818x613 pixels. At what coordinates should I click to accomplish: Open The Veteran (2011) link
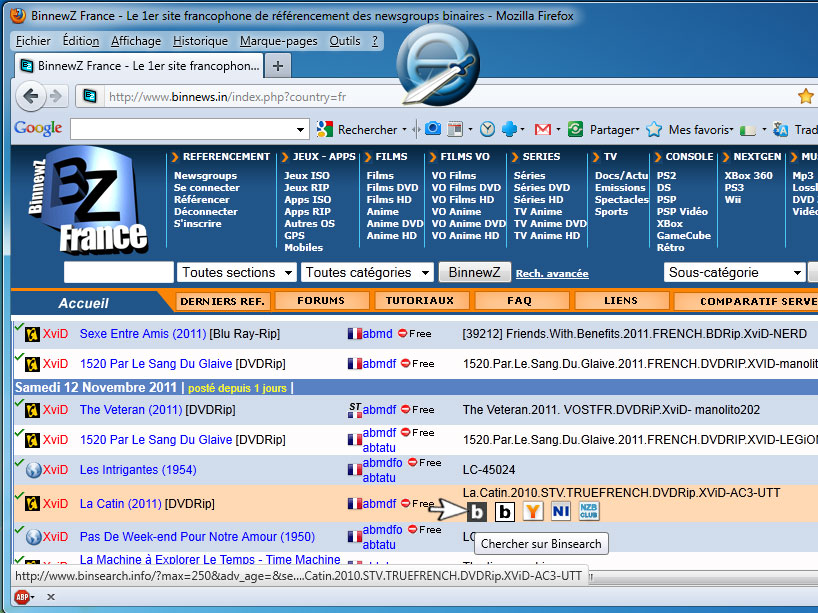tap(131, 410)
